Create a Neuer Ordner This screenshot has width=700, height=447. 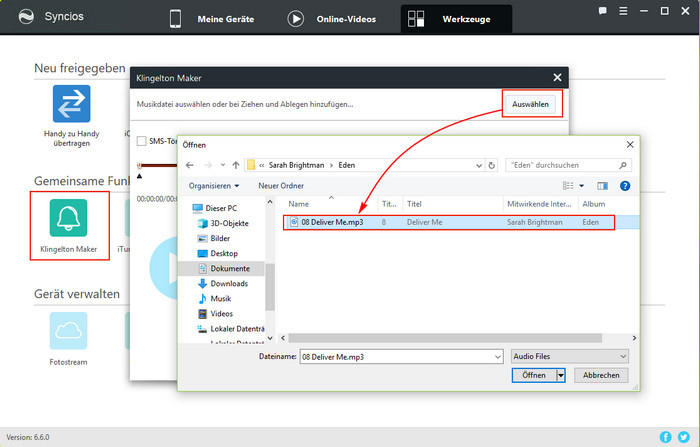281,186
